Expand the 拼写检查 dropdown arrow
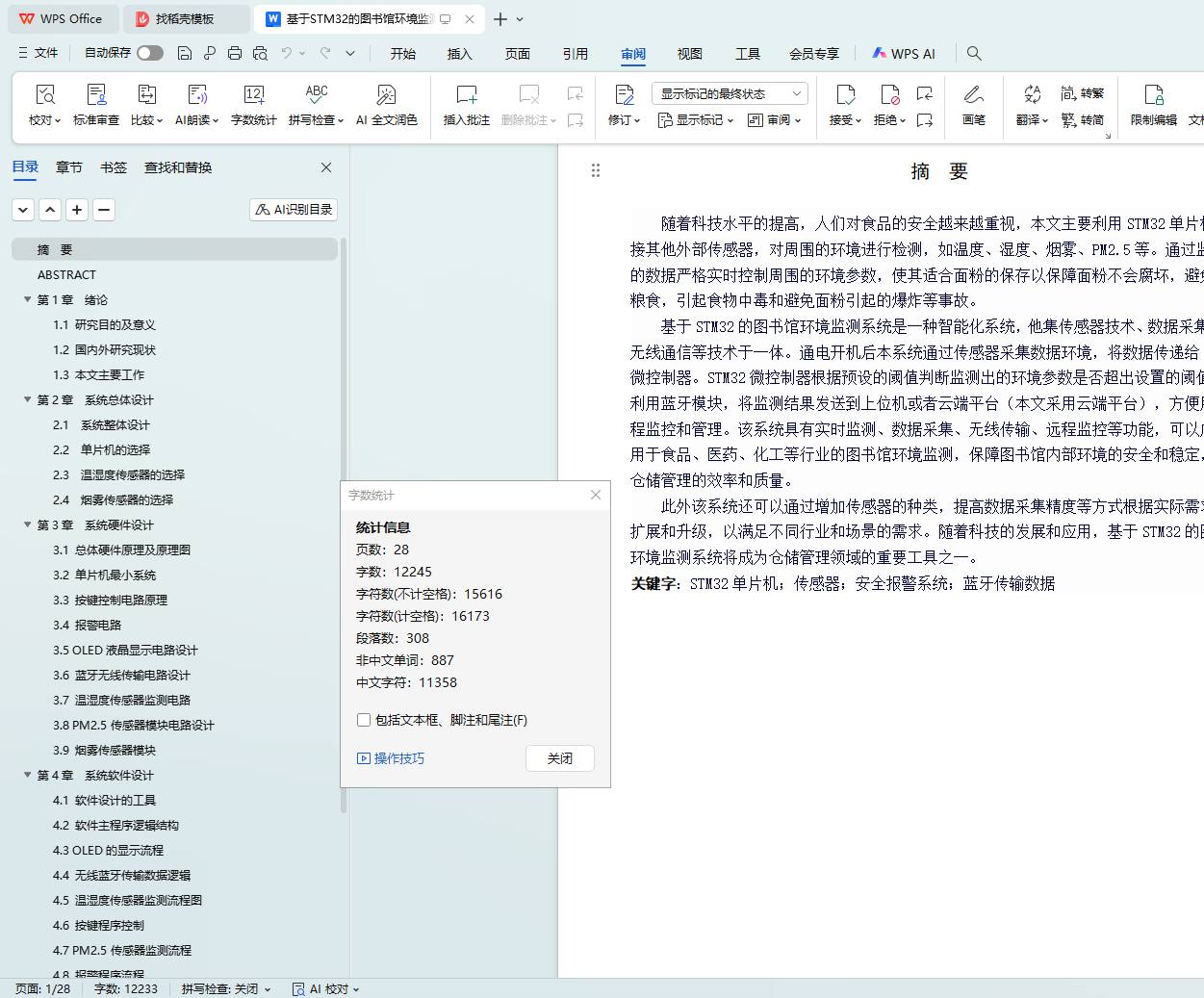1204x998 pixels. point(341,120)
